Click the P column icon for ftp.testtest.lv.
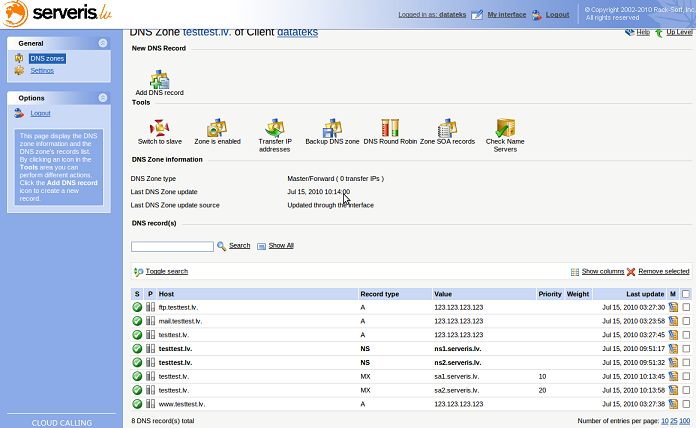This screenshot has width=696, height=428. coord(150,307)
